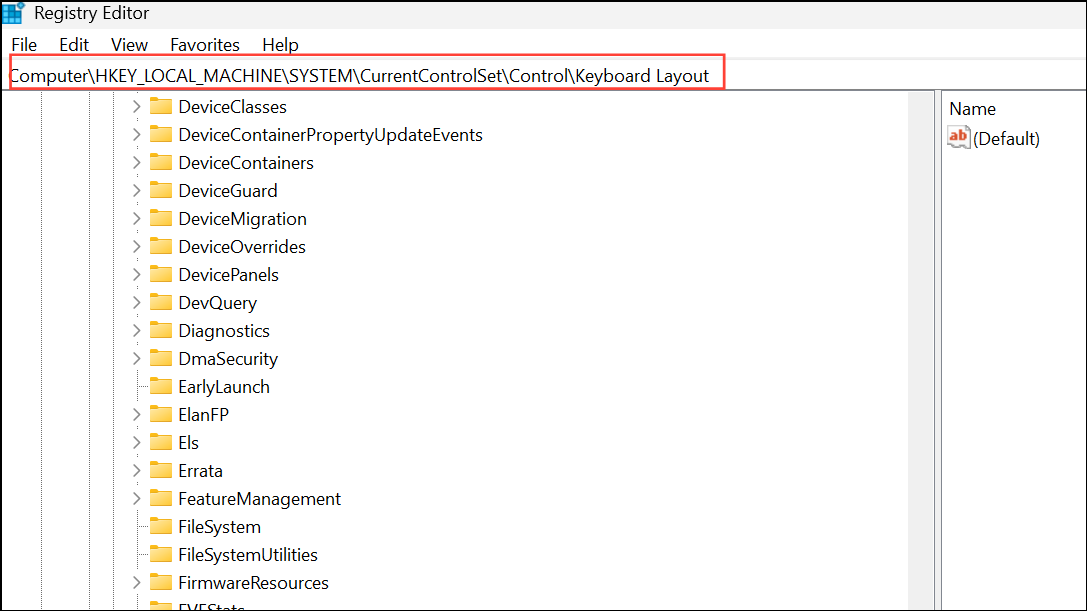
Task: Select the DeviceOverrides tree entry
Action: pyautogui.click(x=242, y=247)
